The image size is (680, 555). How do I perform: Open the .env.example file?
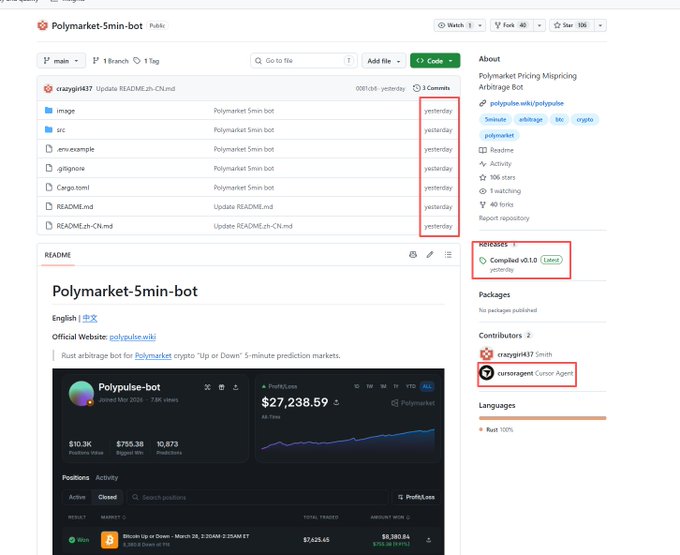coord(75,149)
